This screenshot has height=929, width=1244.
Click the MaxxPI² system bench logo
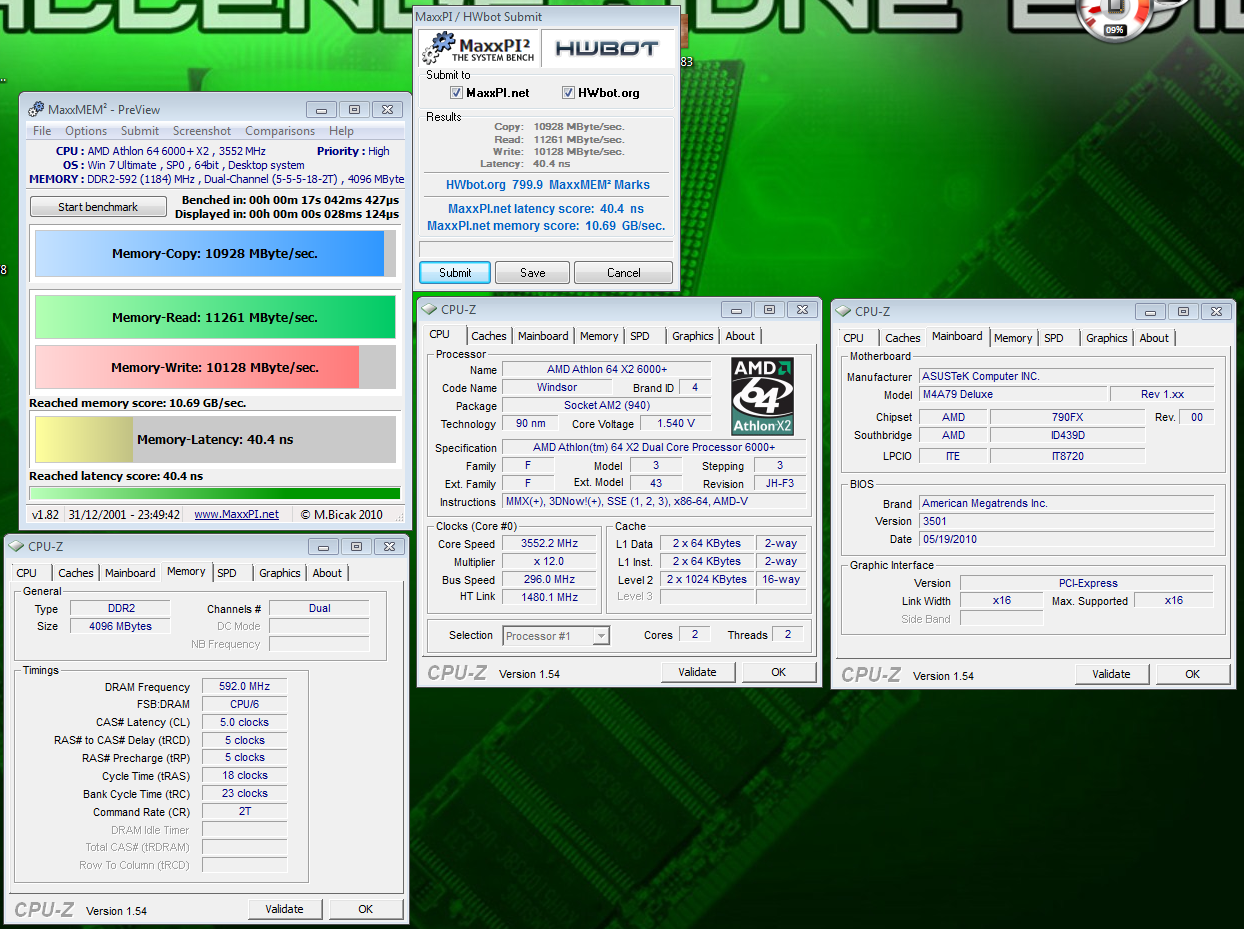point(479,47)
